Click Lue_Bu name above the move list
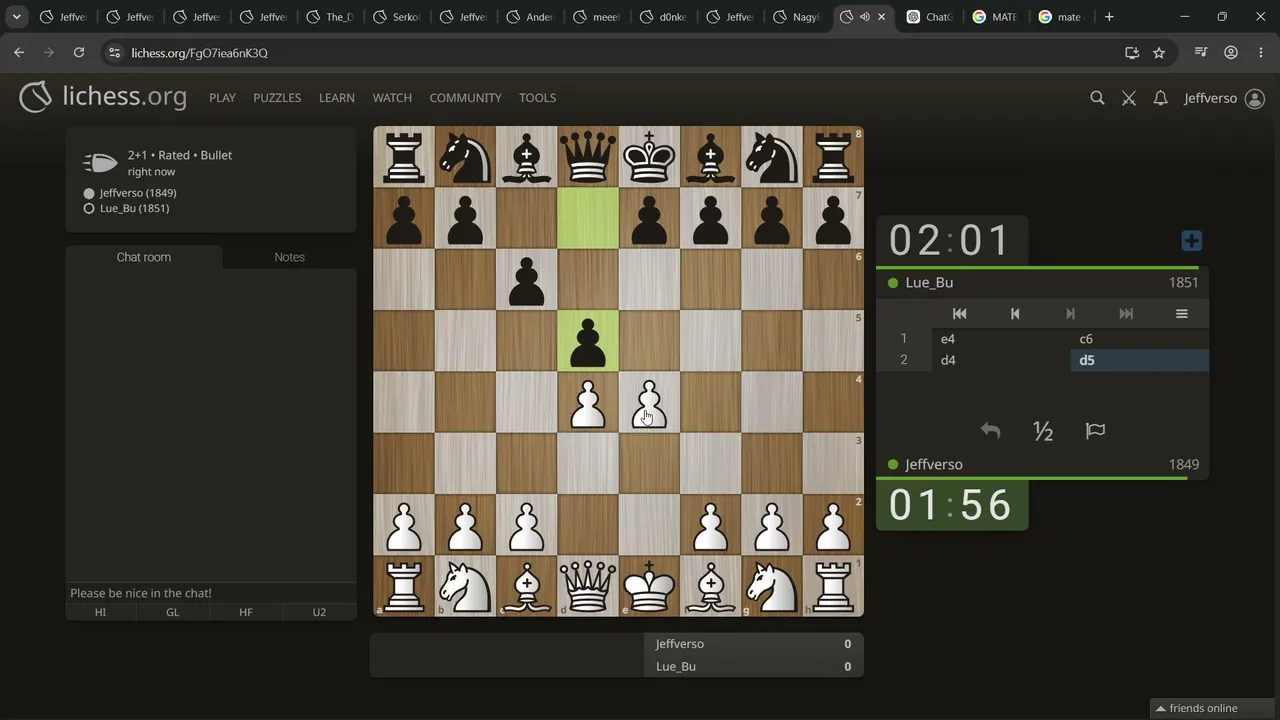The width and height of the screenshot is (1280, 720). [929, 283]
